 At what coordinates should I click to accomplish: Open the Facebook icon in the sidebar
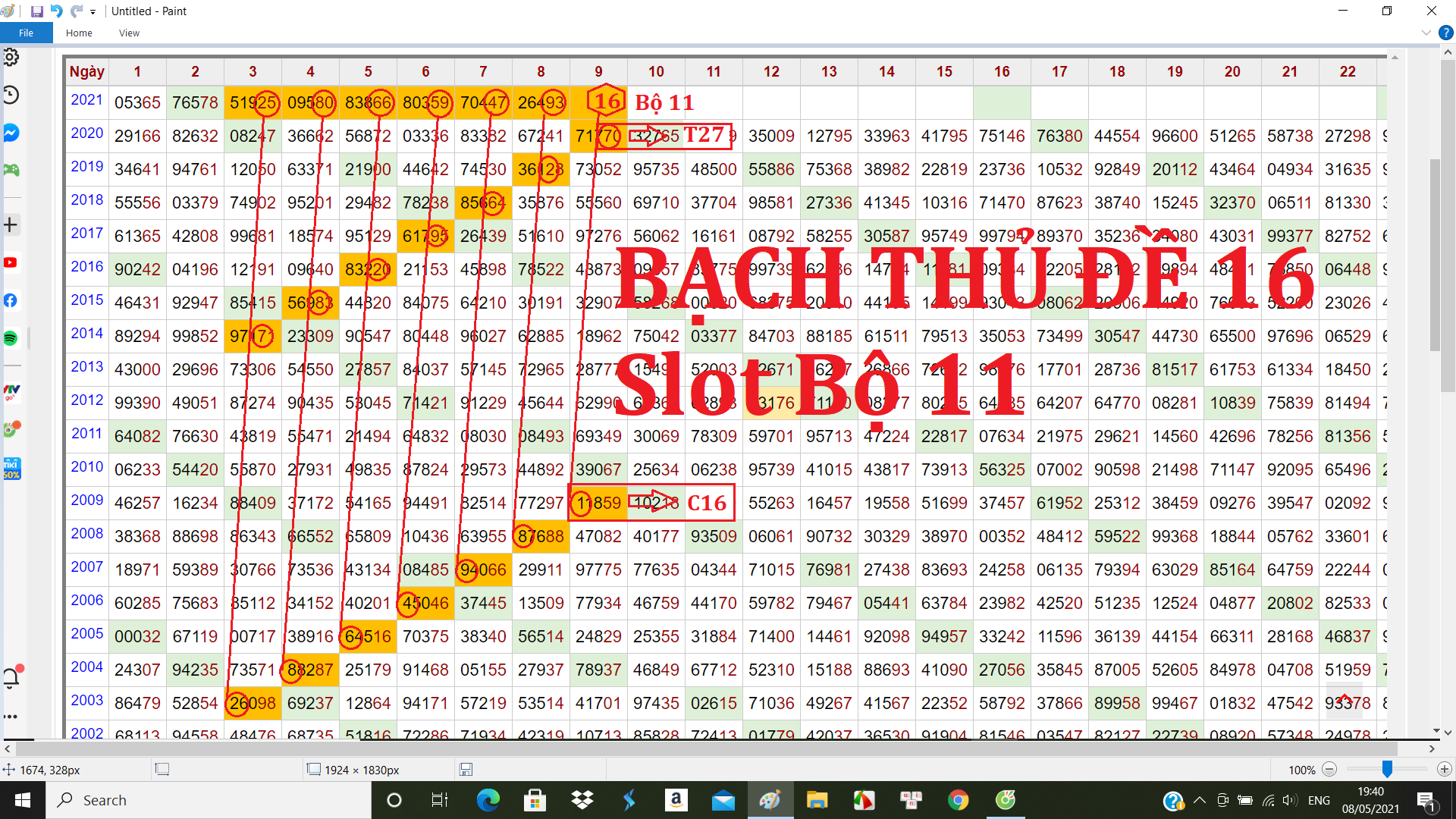(11, 300)
